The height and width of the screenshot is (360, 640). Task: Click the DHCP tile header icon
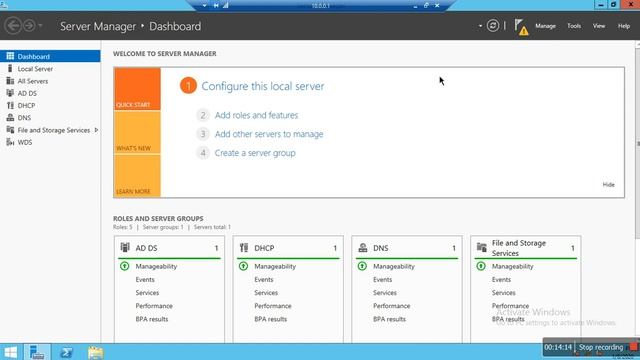[x=244, y=247]
